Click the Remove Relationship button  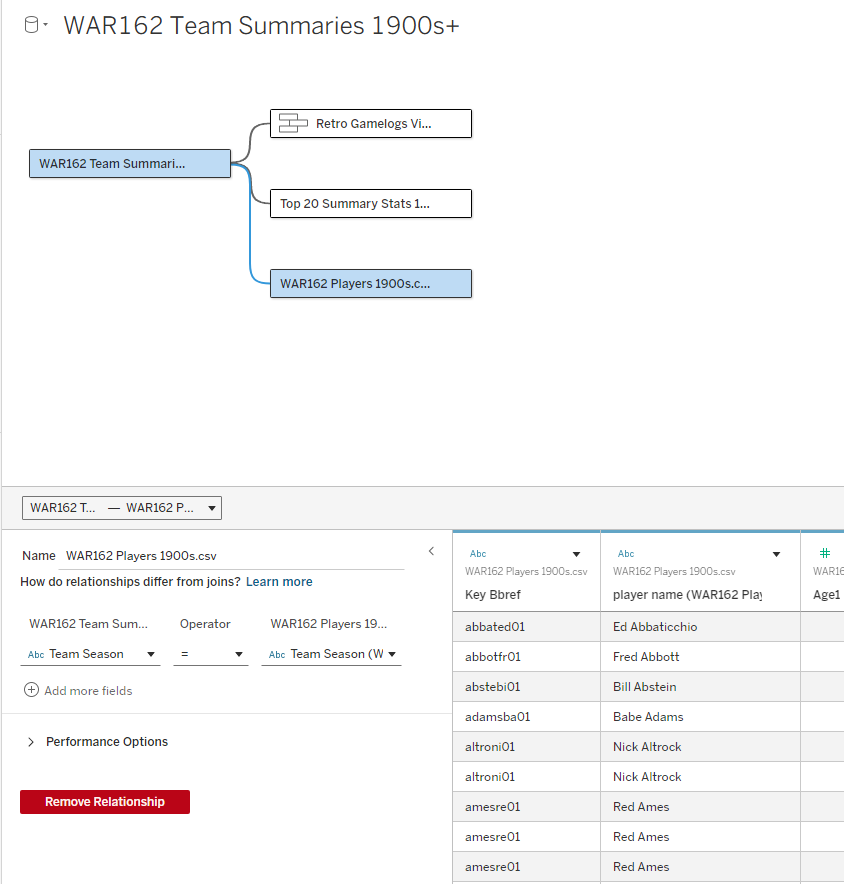point(105,802)
